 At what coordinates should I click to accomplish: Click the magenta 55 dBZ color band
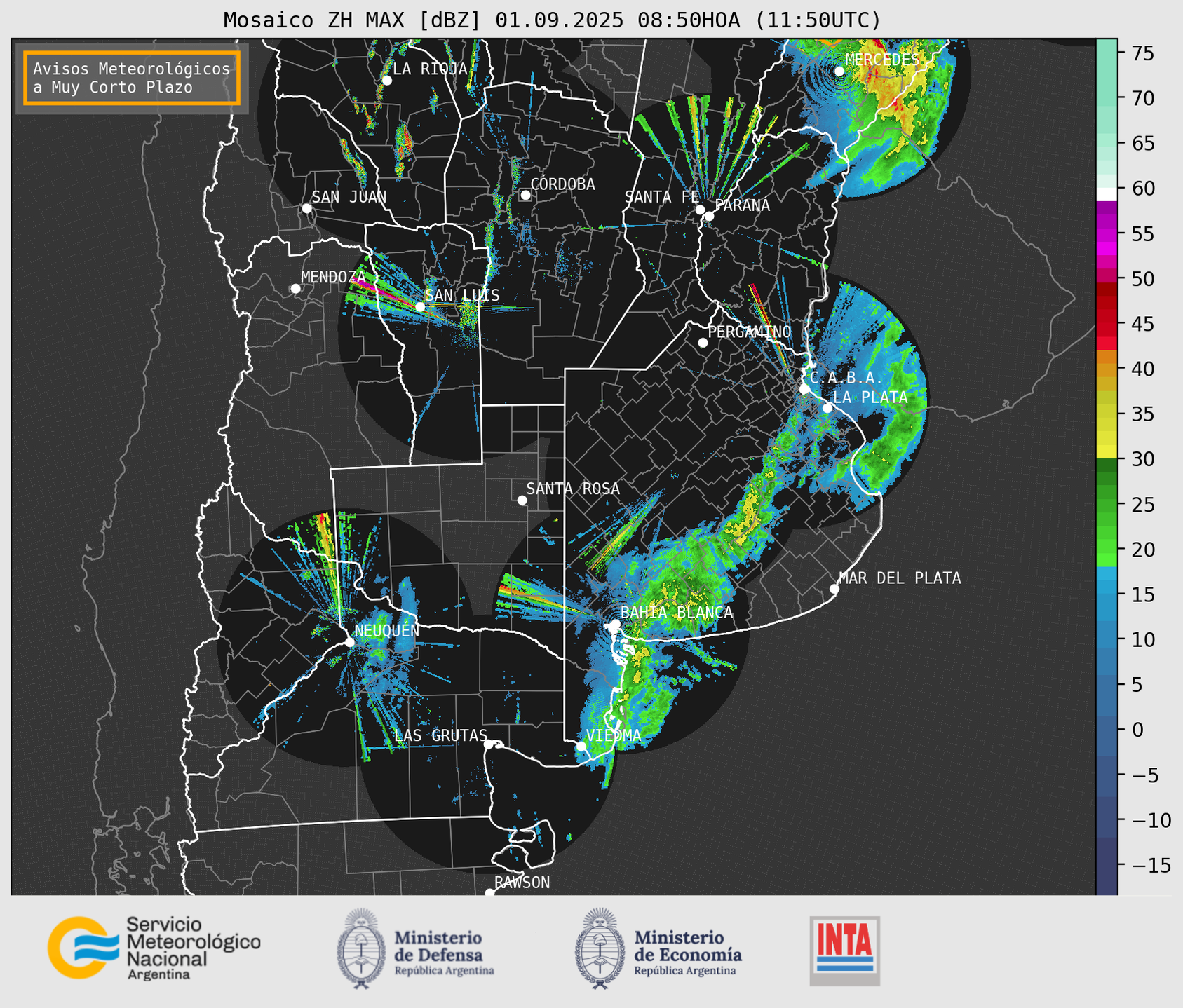tap(1107, 234)
